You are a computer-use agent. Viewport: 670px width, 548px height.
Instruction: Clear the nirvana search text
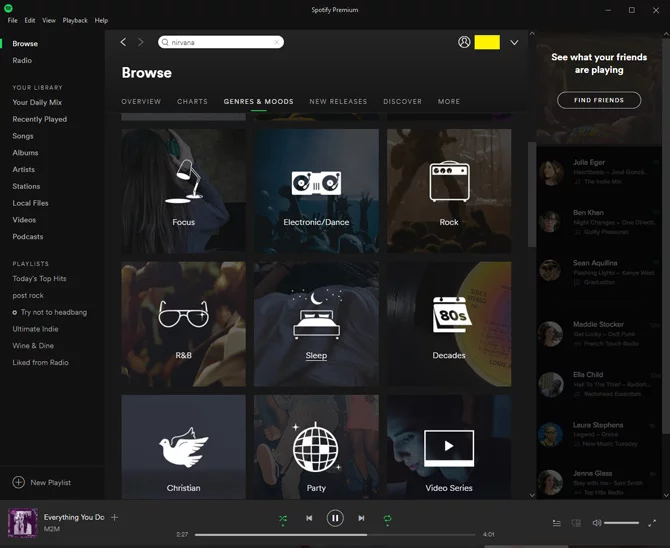[x=277, y=42]
